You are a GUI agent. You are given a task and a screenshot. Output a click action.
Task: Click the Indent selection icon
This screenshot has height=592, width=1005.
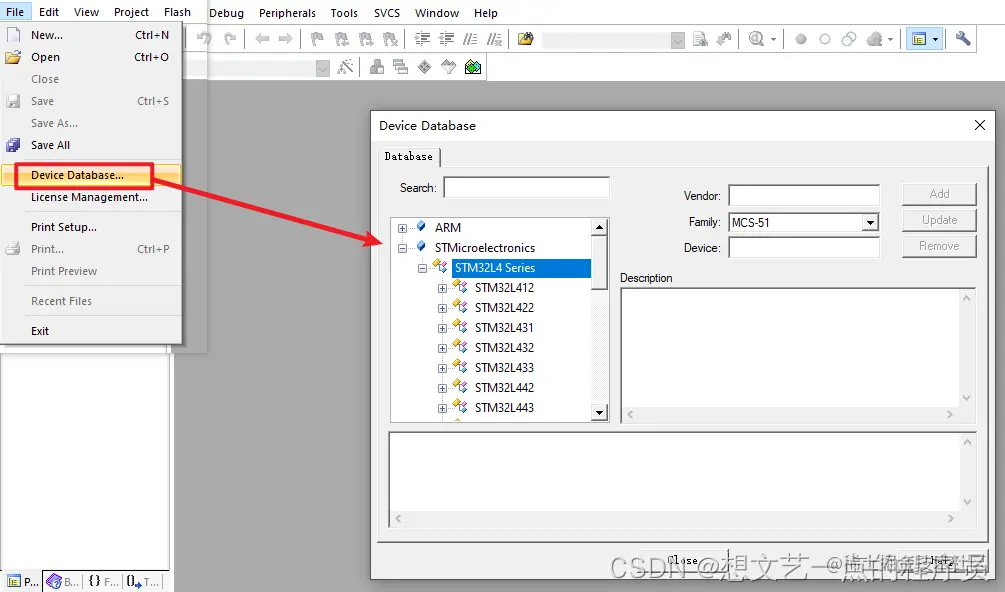pyautogui.click(x=422, y=39)
